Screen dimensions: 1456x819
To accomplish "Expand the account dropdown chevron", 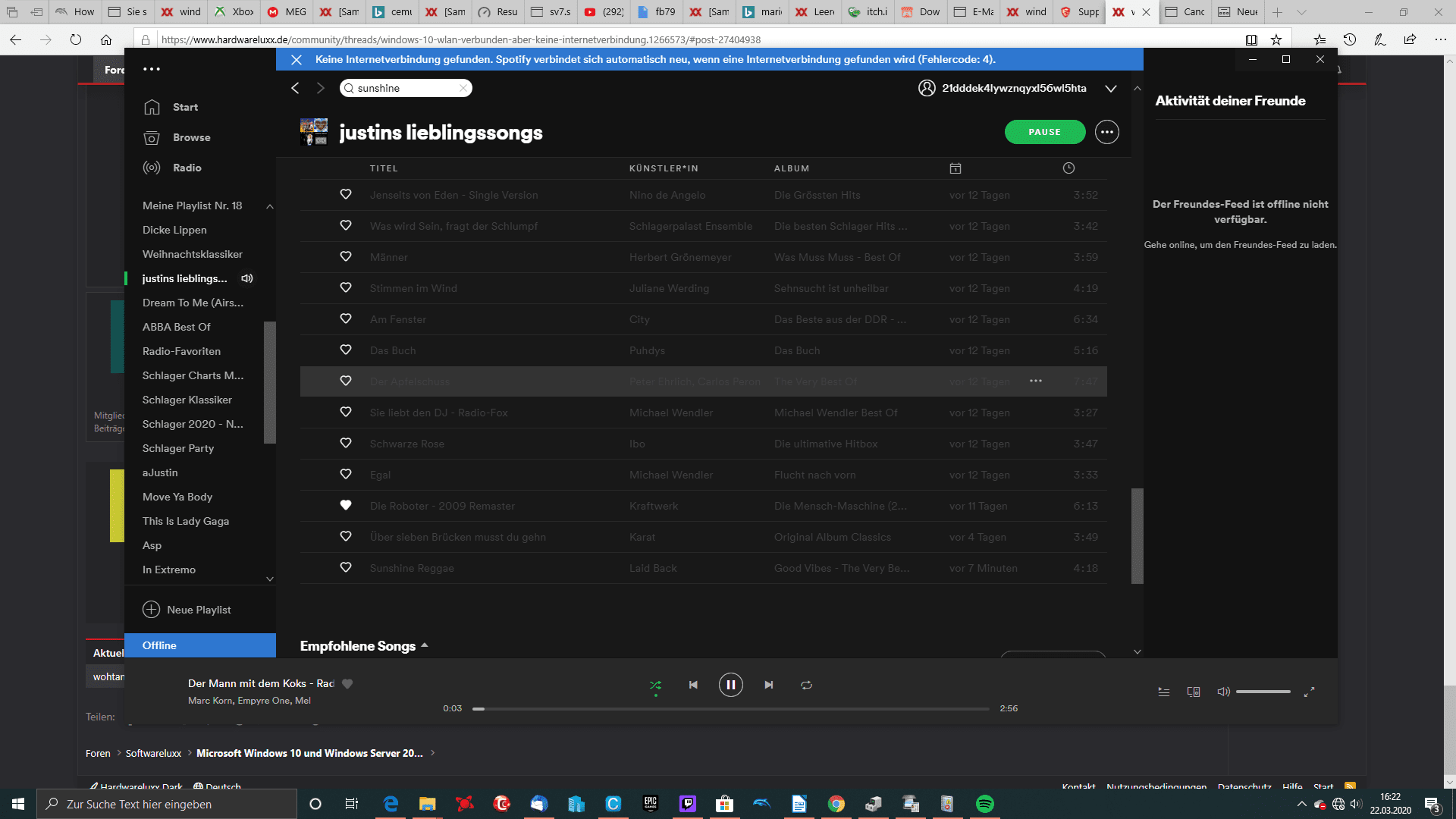I will tap(1110, 89).
